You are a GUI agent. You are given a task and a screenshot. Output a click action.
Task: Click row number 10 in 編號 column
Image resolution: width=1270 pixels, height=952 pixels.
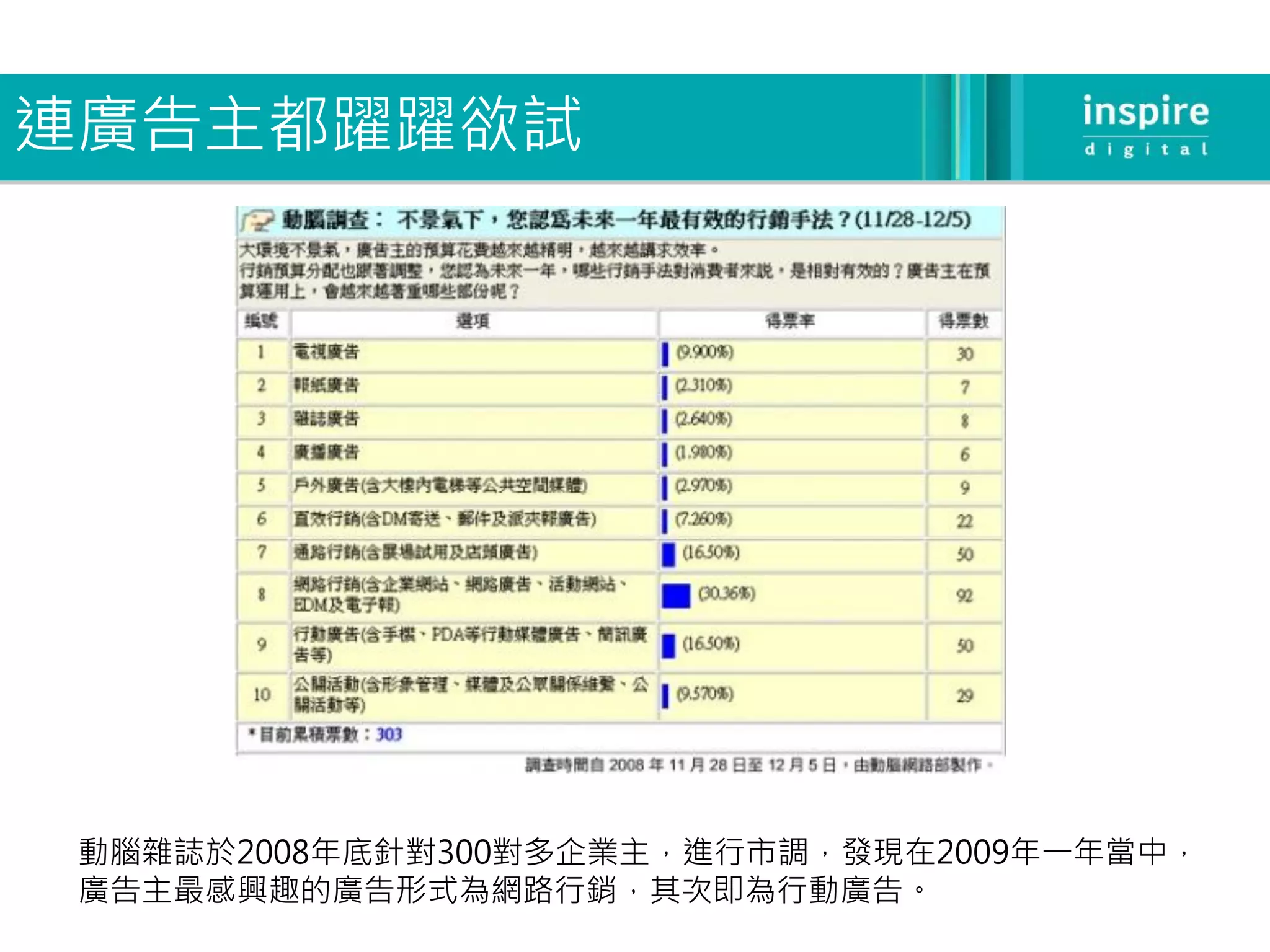[262, 695]
